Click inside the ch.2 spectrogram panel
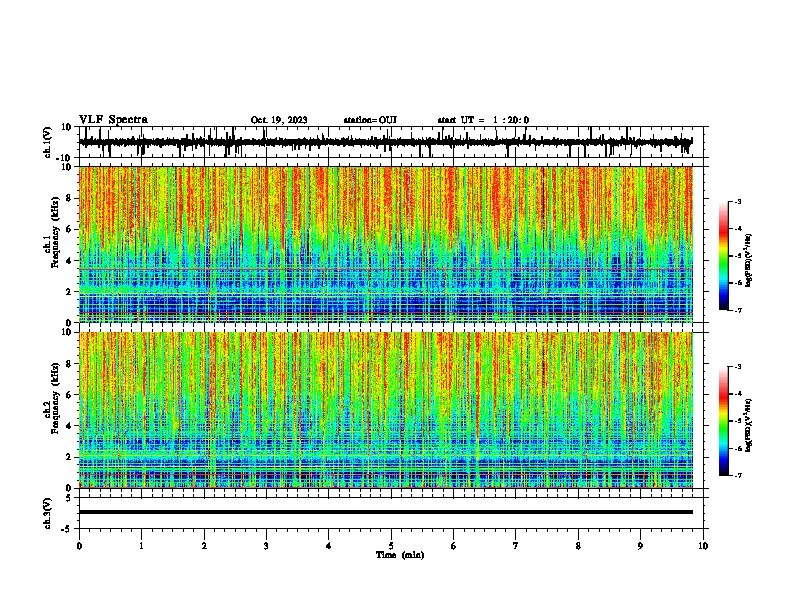 tap(386, 410)
